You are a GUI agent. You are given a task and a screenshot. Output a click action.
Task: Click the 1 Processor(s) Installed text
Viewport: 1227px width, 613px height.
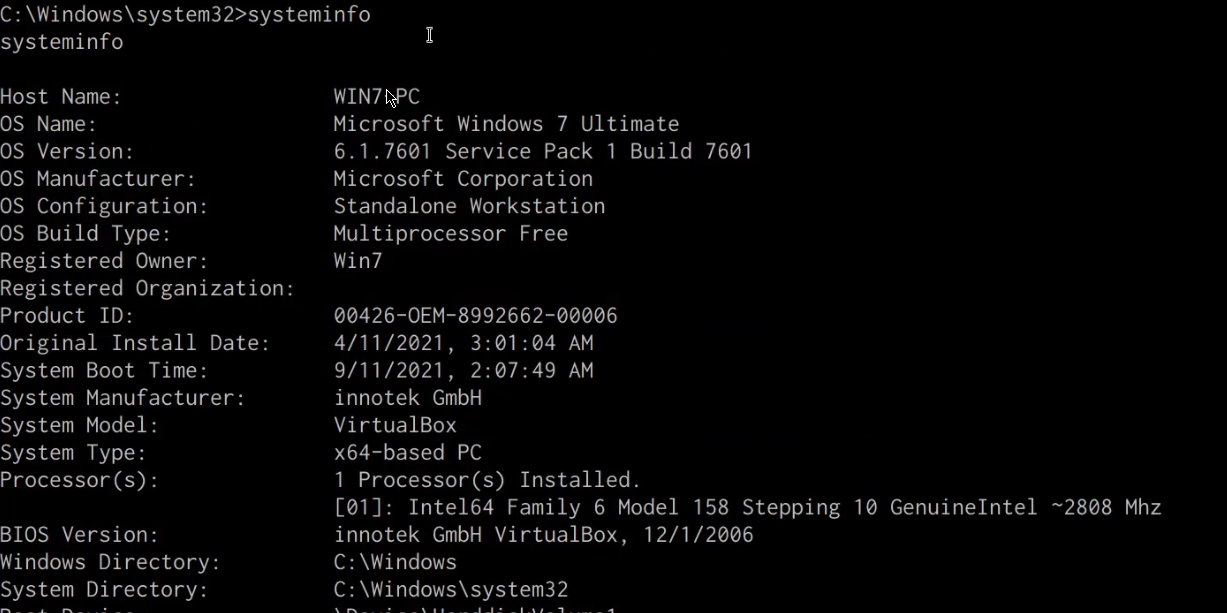487,480
